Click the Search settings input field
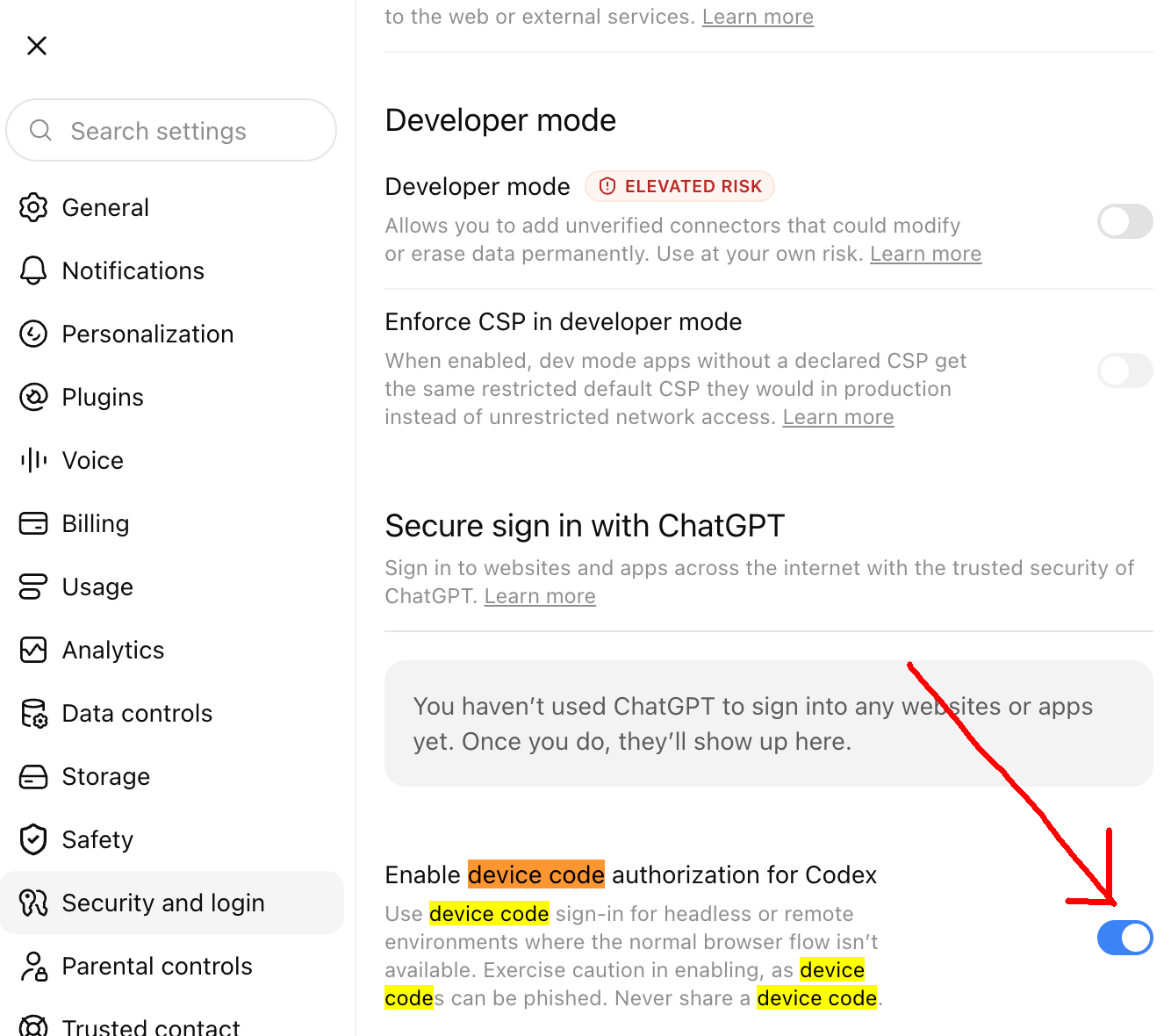1171x1036 pixels. point(171,130)
